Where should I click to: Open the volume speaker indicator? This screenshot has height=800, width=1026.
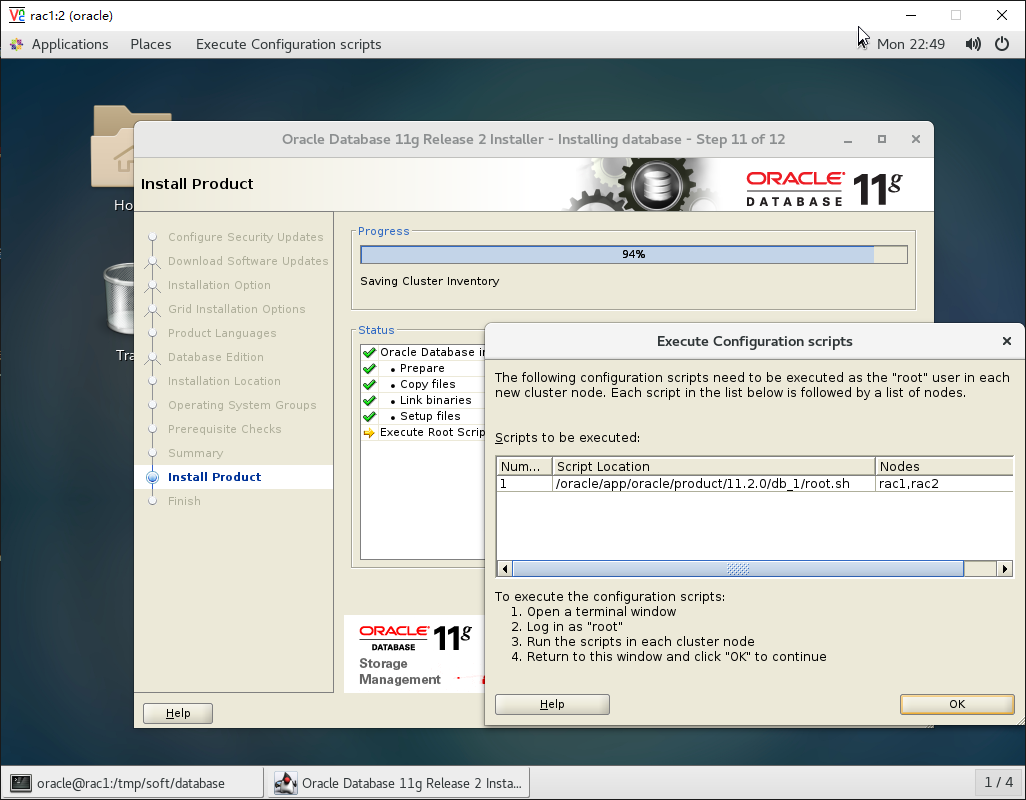pos(973,44)
